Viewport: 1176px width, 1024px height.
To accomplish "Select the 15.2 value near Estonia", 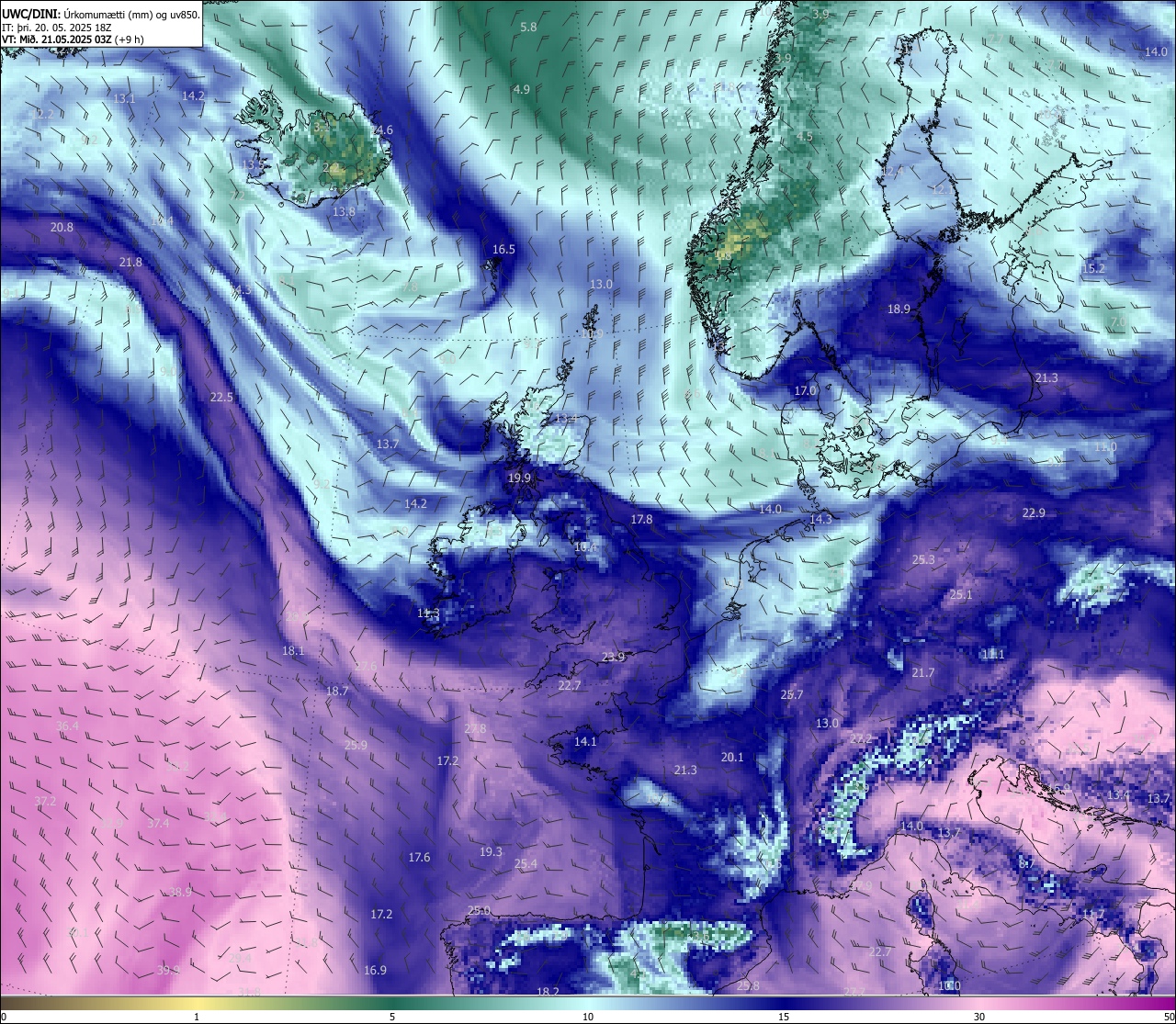I will 1093,268.
